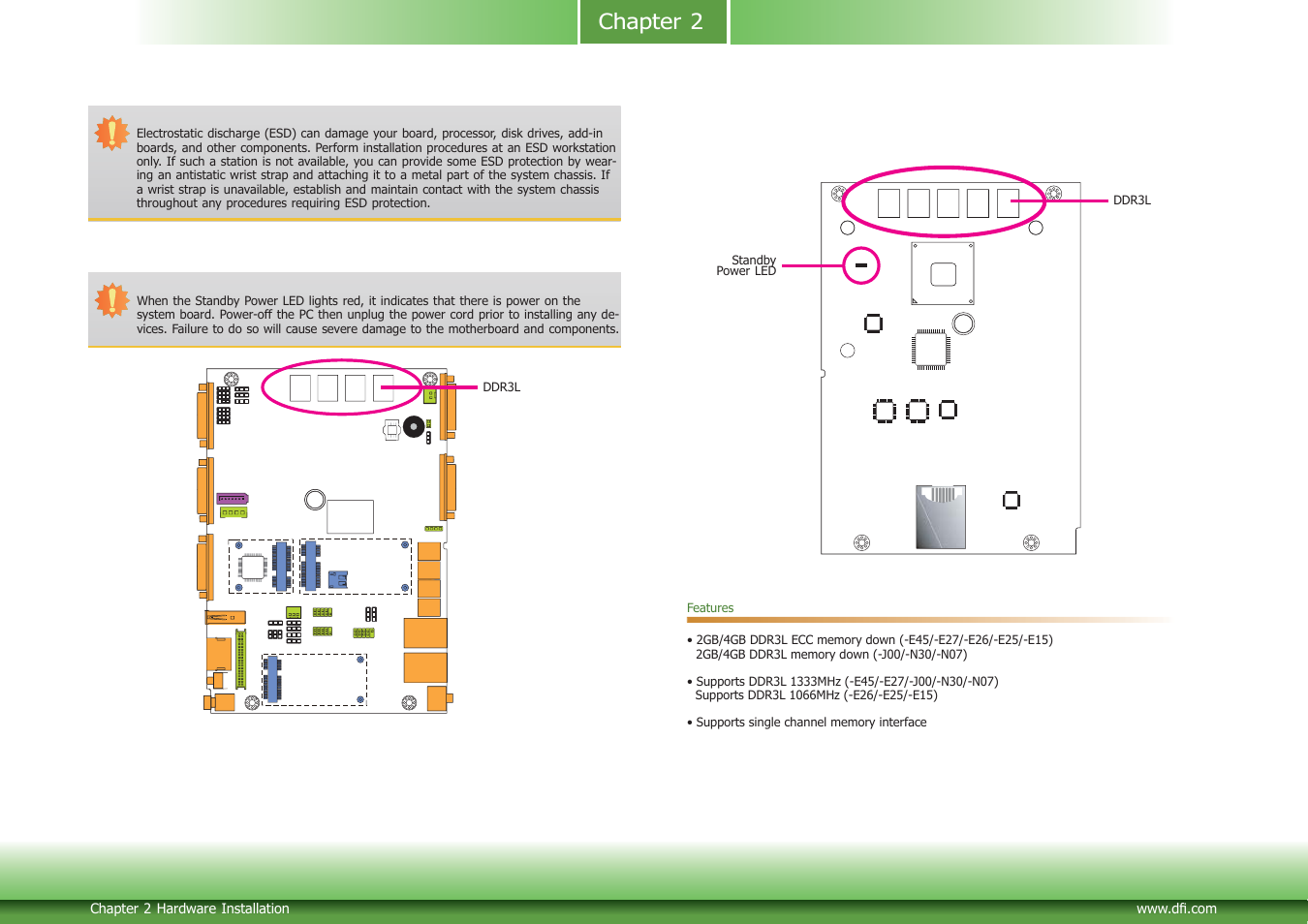Click the Standby Power LED marker on the board
Image resolution: width=1308 pixels, height=924 pixels.
pyautogui.click(x=860, y=265)
